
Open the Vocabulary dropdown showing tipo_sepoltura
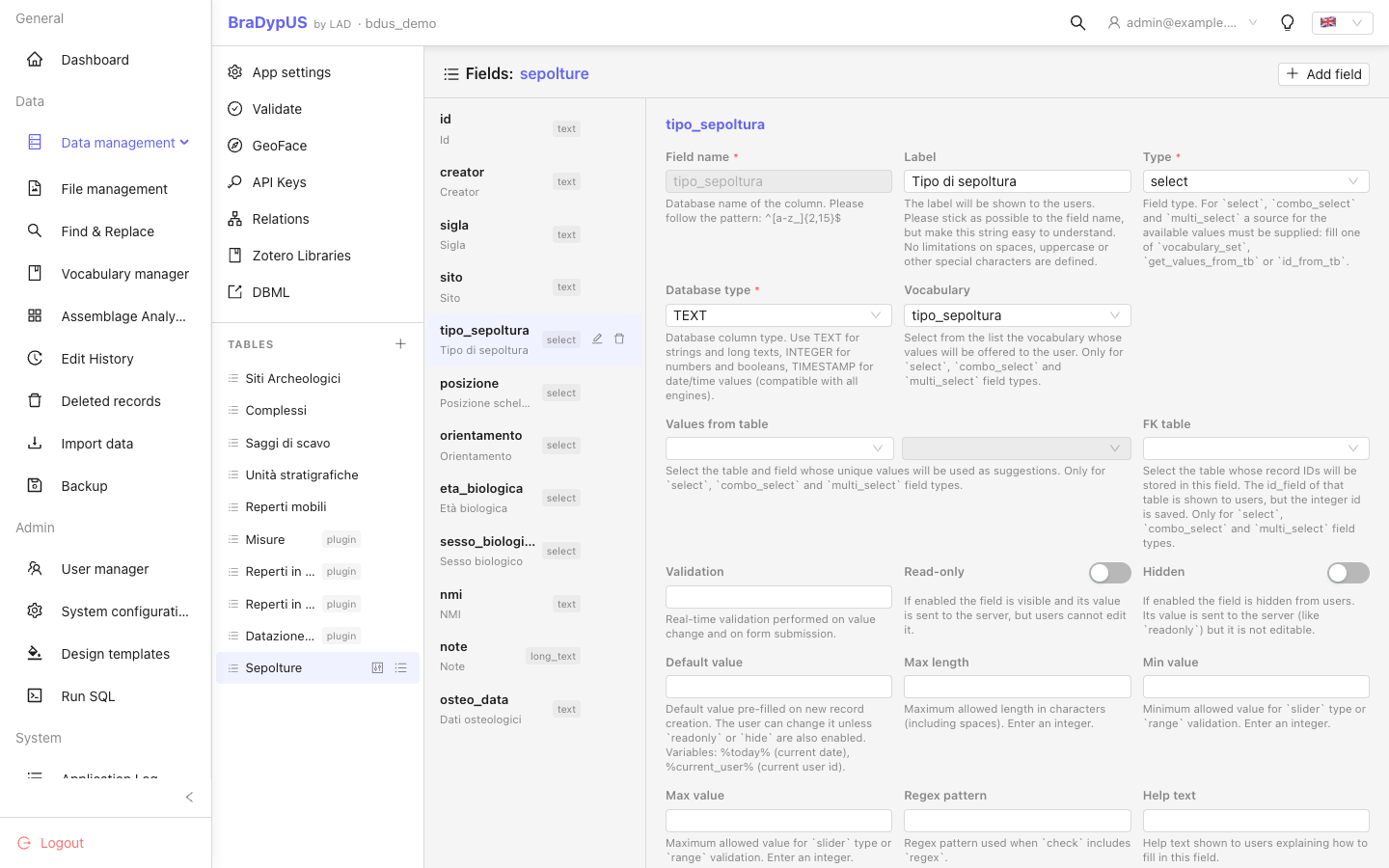(x=1017, y=315)
